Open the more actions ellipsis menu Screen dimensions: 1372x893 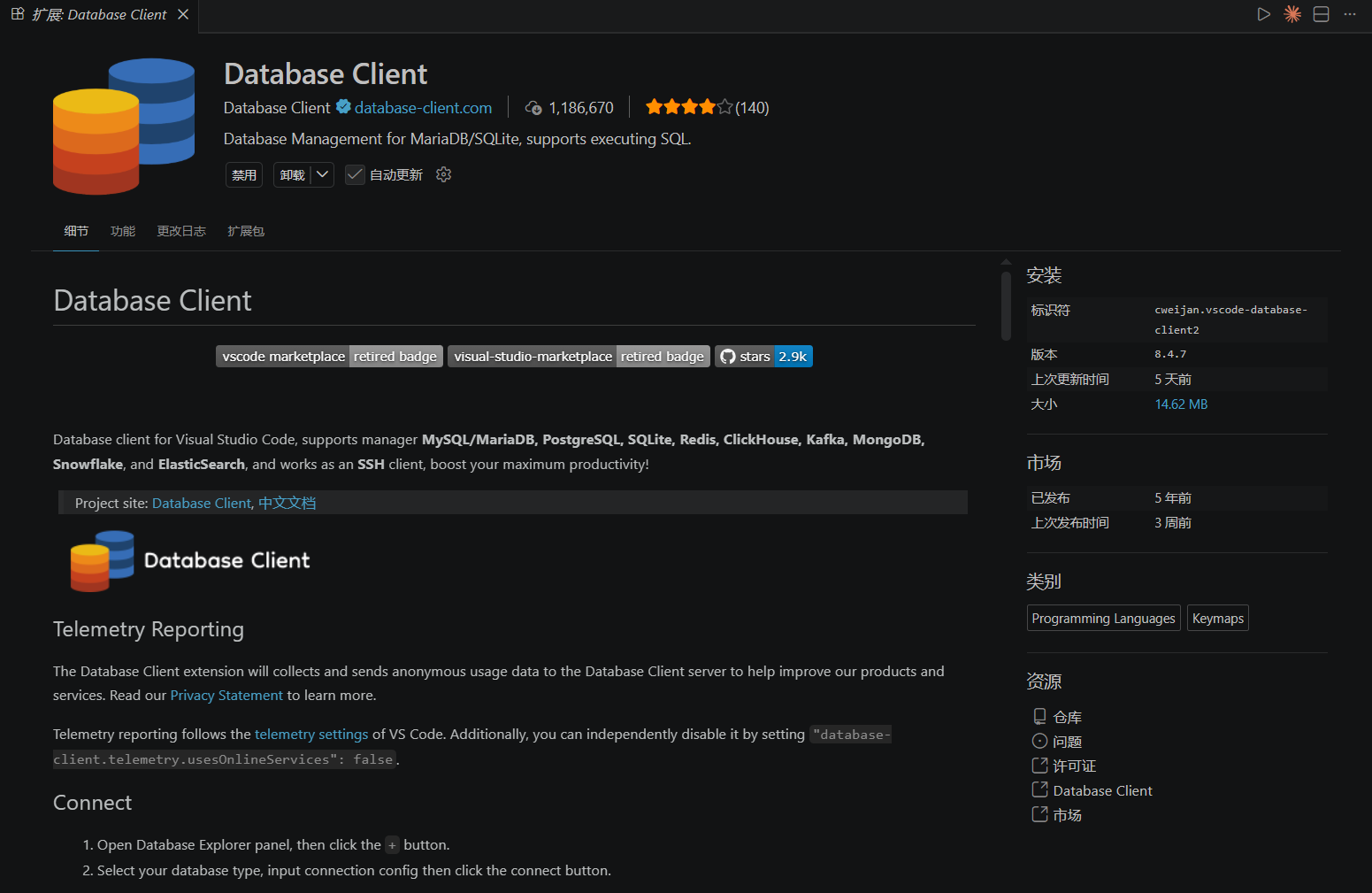tap(1349, 14)
